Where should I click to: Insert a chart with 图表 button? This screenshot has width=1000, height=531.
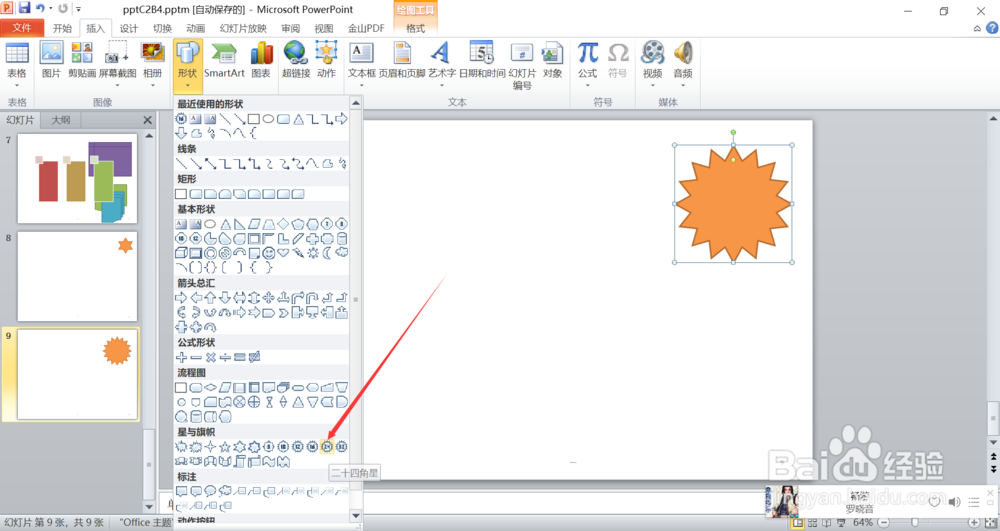tap(261, 60)
